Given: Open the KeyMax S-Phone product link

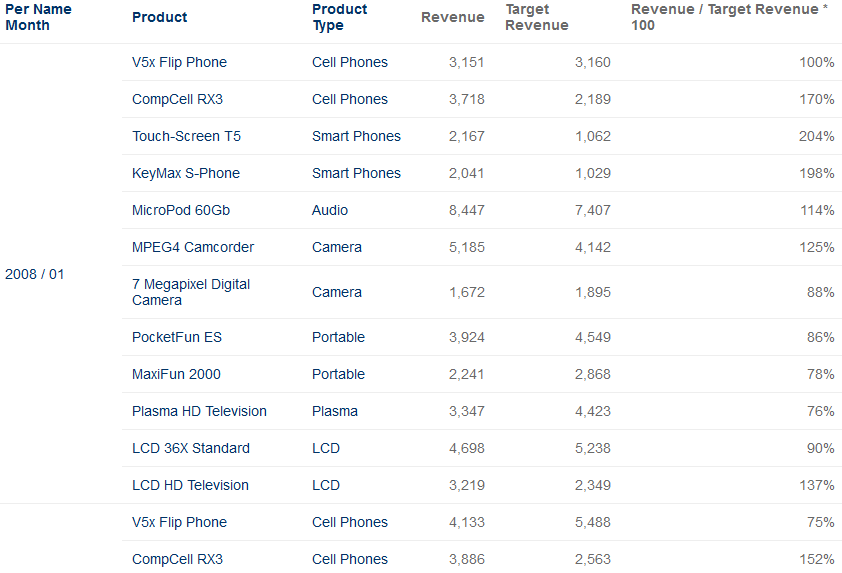Looking at the screenshot, I should [186, 173].
